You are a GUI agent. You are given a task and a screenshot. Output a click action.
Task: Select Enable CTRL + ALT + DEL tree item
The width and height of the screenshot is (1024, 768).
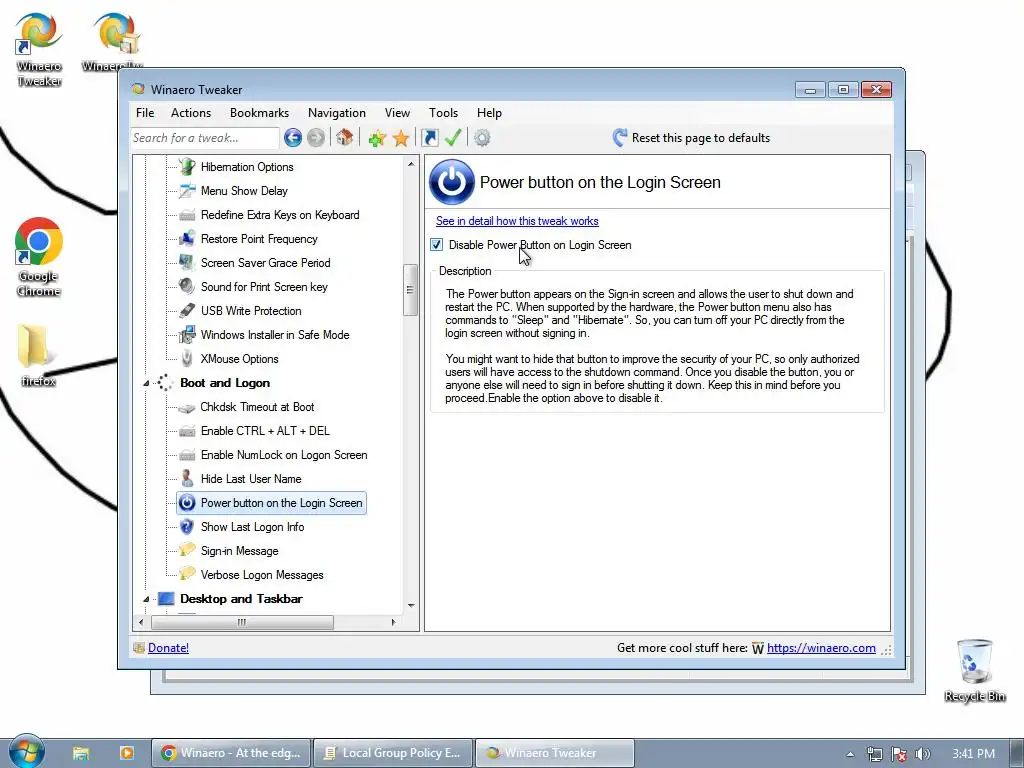(x=265, y=431)
